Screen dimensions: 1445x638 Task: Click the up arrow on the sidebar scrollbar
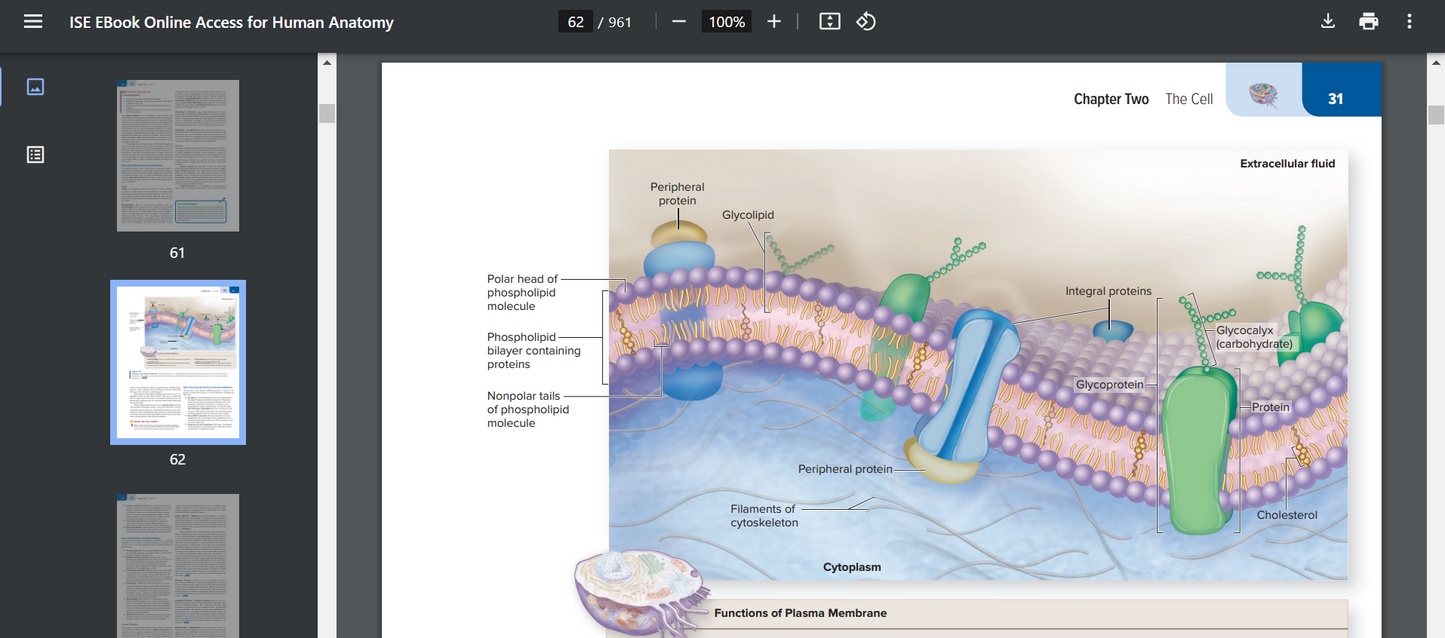(326, 61)
